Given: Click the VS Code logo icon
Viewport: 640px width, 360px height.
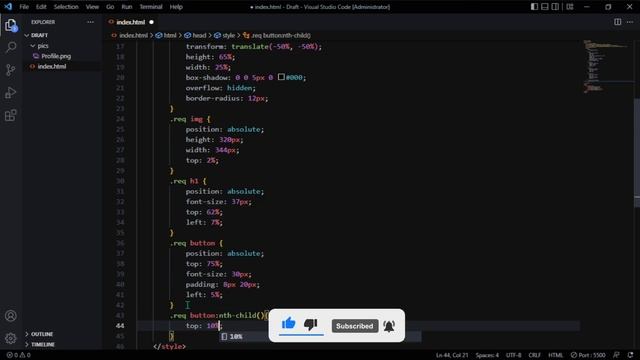Looking at the screenshot, I should click(8, 7).
